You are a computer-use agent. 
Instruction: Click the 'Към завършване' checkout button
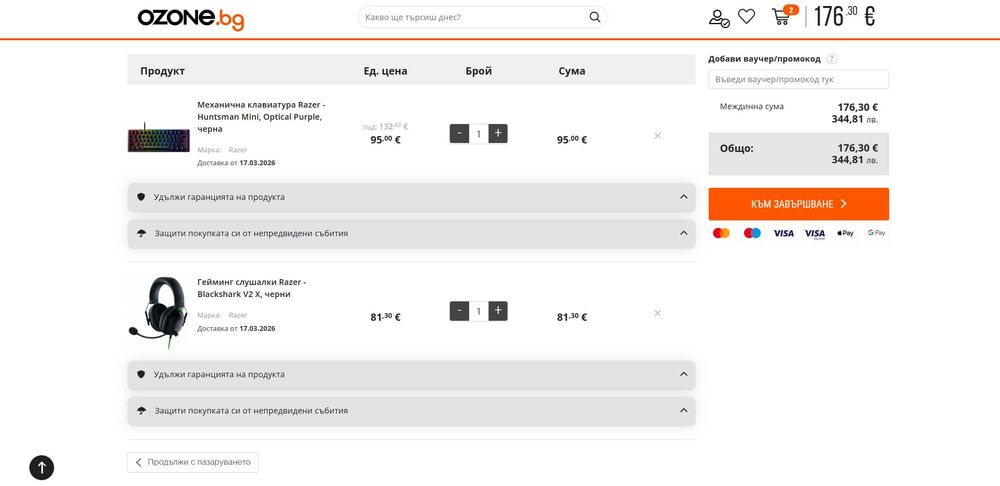point(798,204)
